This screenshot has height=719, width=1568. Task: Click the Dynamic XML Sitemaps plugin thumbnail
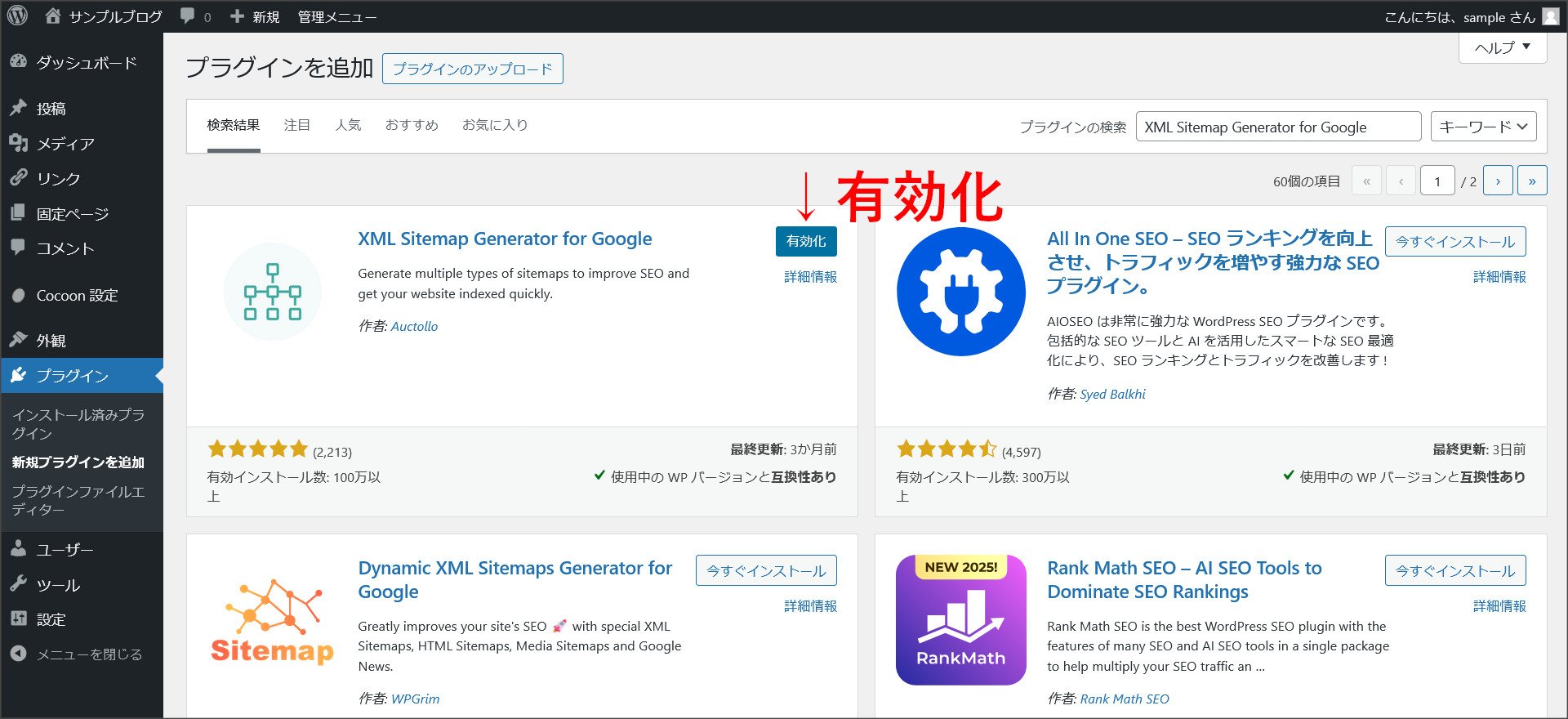(273, 621)
